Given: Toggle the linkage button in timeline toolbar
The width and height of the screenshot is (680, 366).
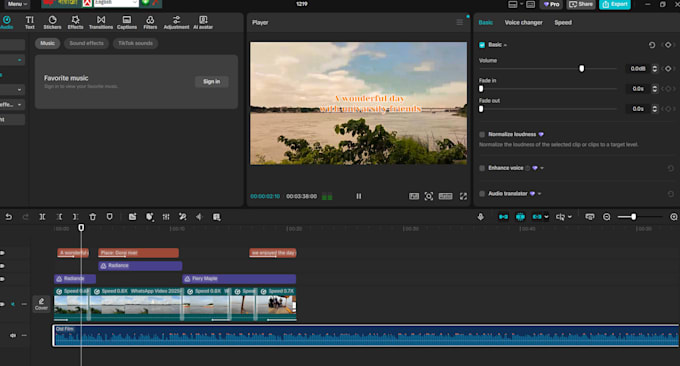Looking at the screenshot, I should click(537, 217).
